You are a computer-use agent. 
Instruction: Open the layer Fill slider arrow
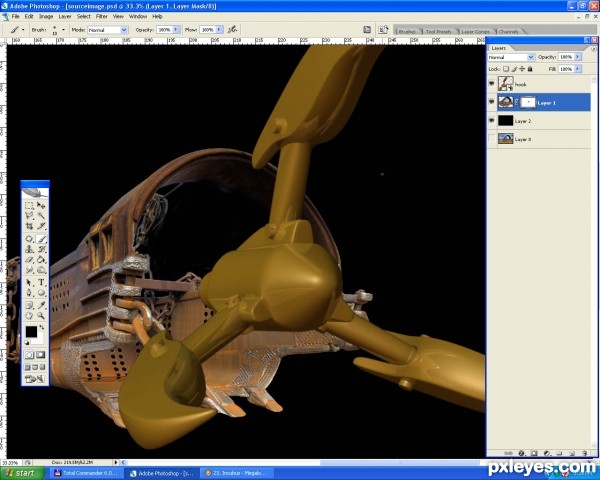(x=577, y=69)
